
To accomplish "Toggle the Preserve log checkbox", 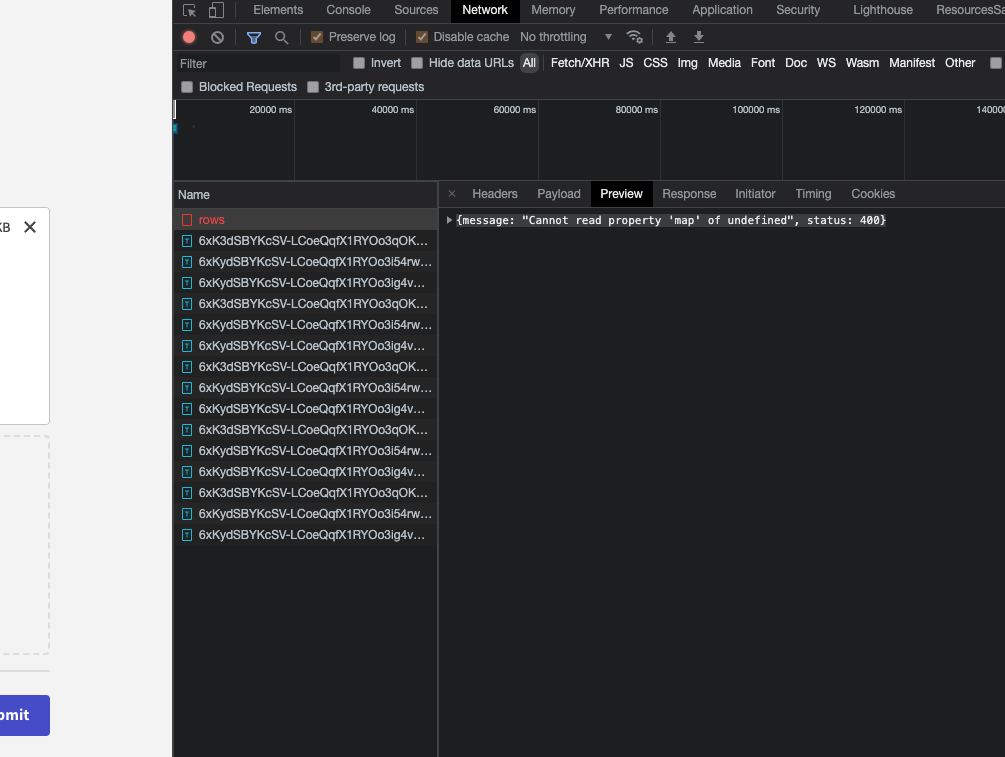I will 317,37.
